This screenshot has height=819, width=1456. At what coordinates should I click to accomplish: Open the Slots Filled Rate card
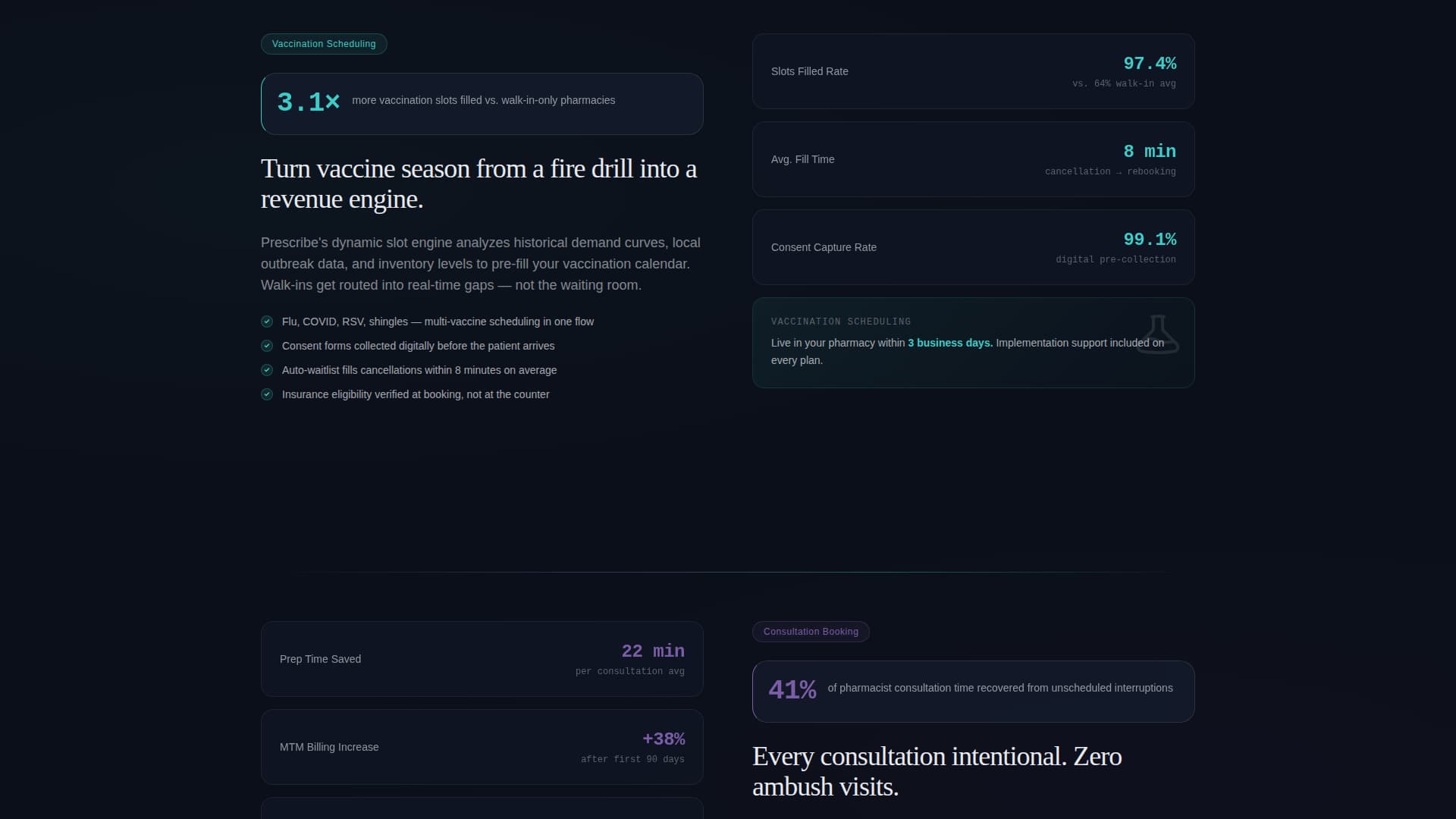(x=973, y=71)
